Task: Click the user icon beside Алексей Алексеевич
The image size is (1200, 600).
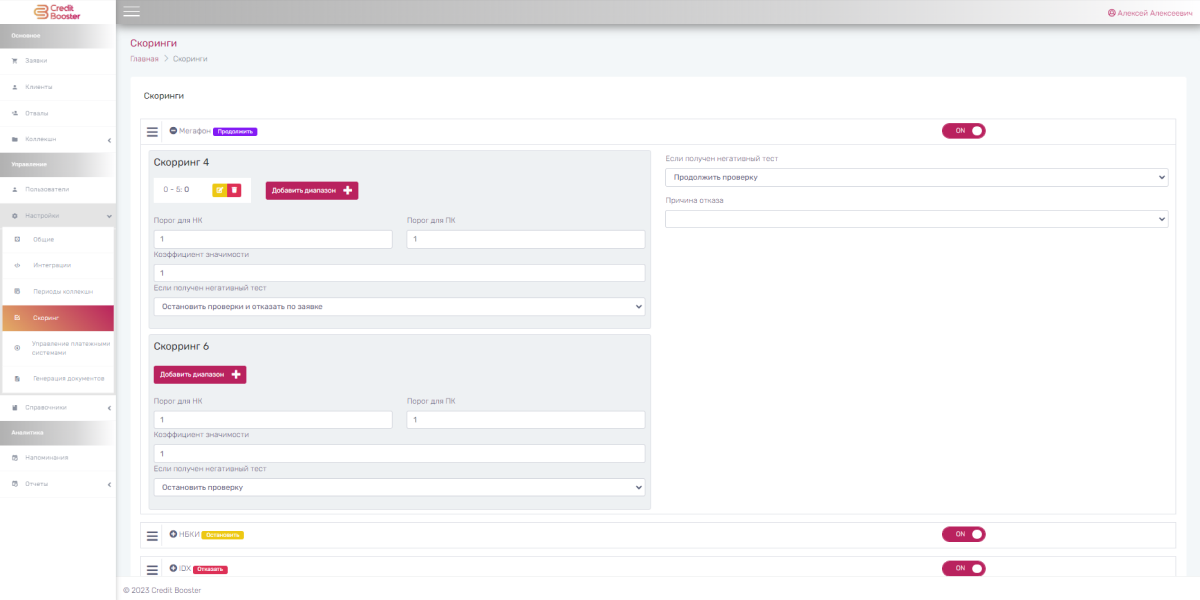Action: pos(1112,13)
